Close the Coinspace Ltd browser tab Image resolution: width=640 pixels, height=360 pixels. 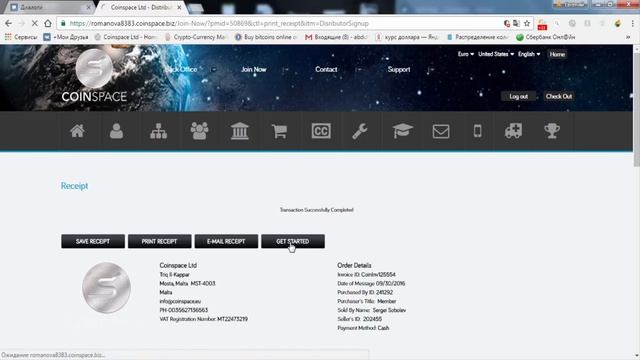[x=179, y=7]
